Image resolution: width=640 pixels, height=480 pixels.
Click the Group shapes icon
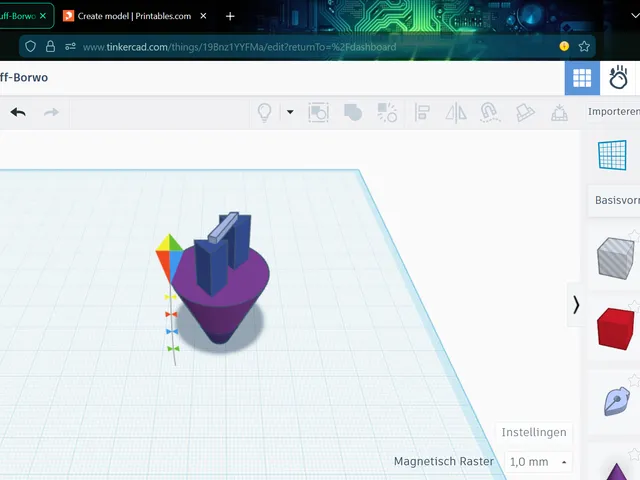click(x=353, y=112)
